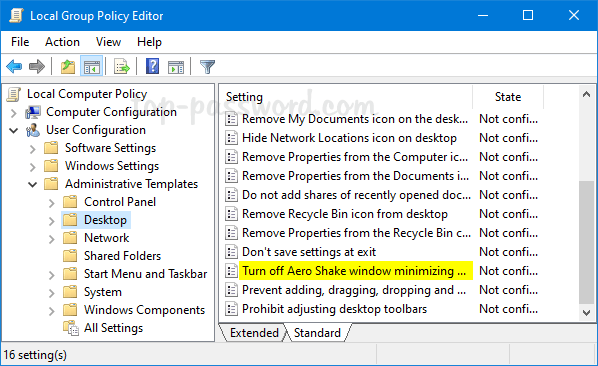Expand the Control Panel folder
598x366 pixels.
point(52,203)
